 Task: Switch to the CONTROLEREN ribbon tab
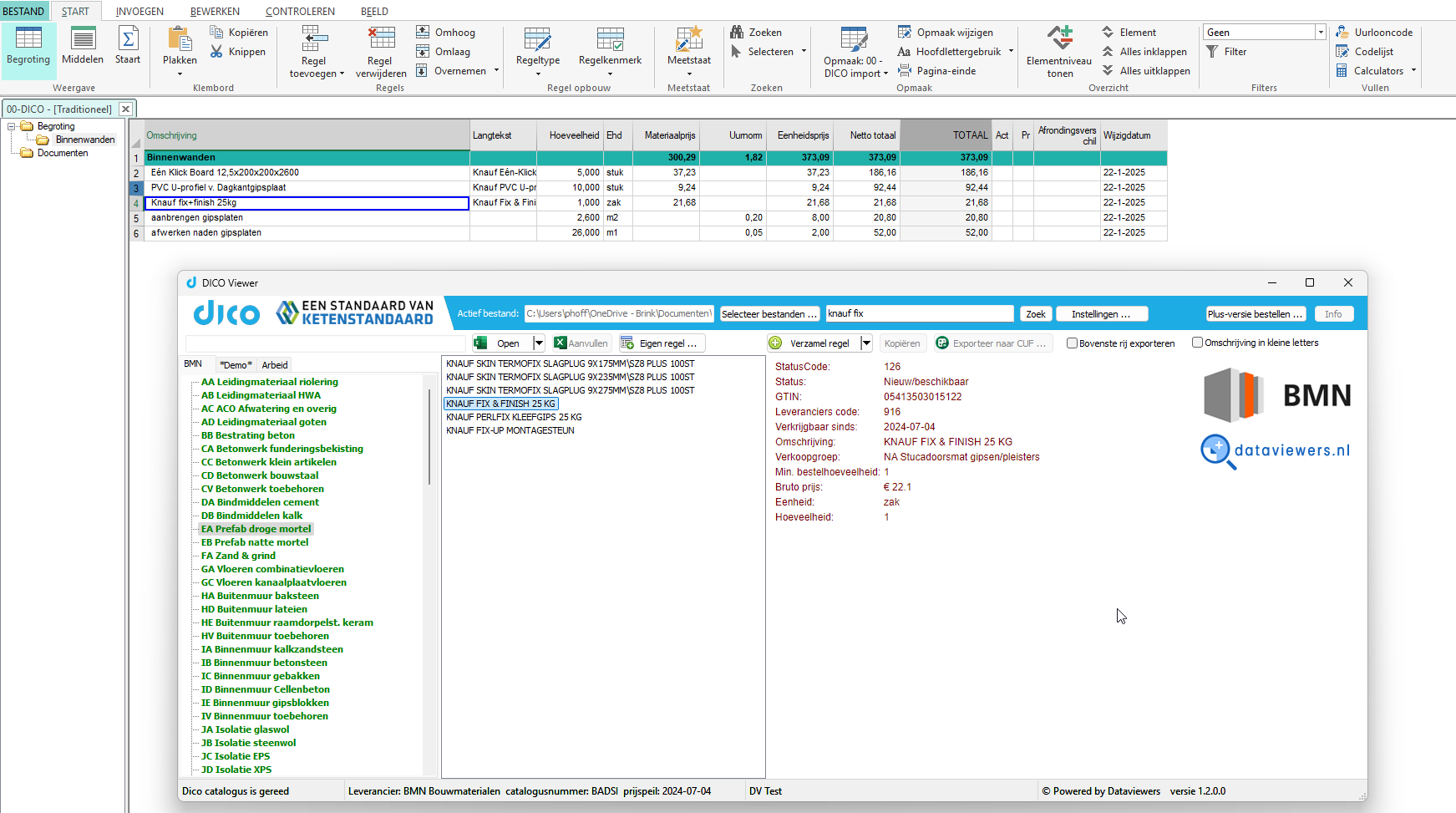[300, 11]
